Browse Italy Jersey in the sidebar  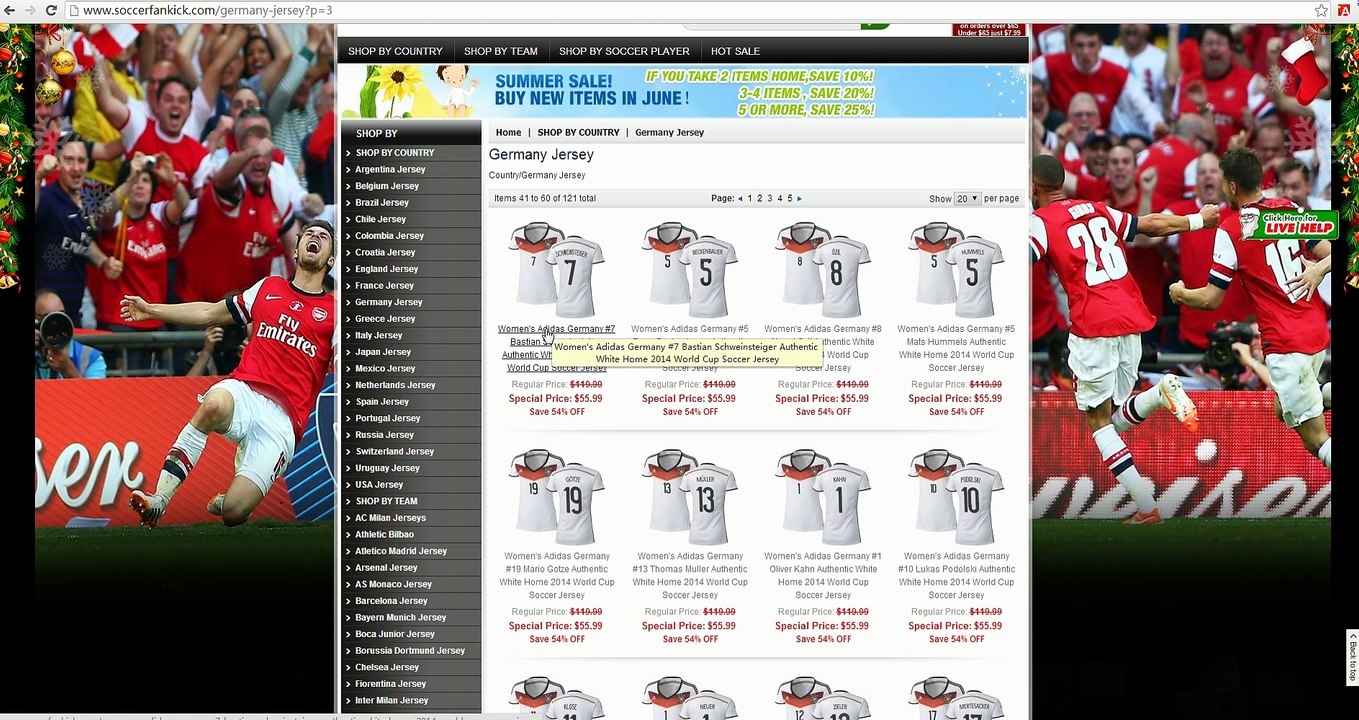tap(379, 336)
